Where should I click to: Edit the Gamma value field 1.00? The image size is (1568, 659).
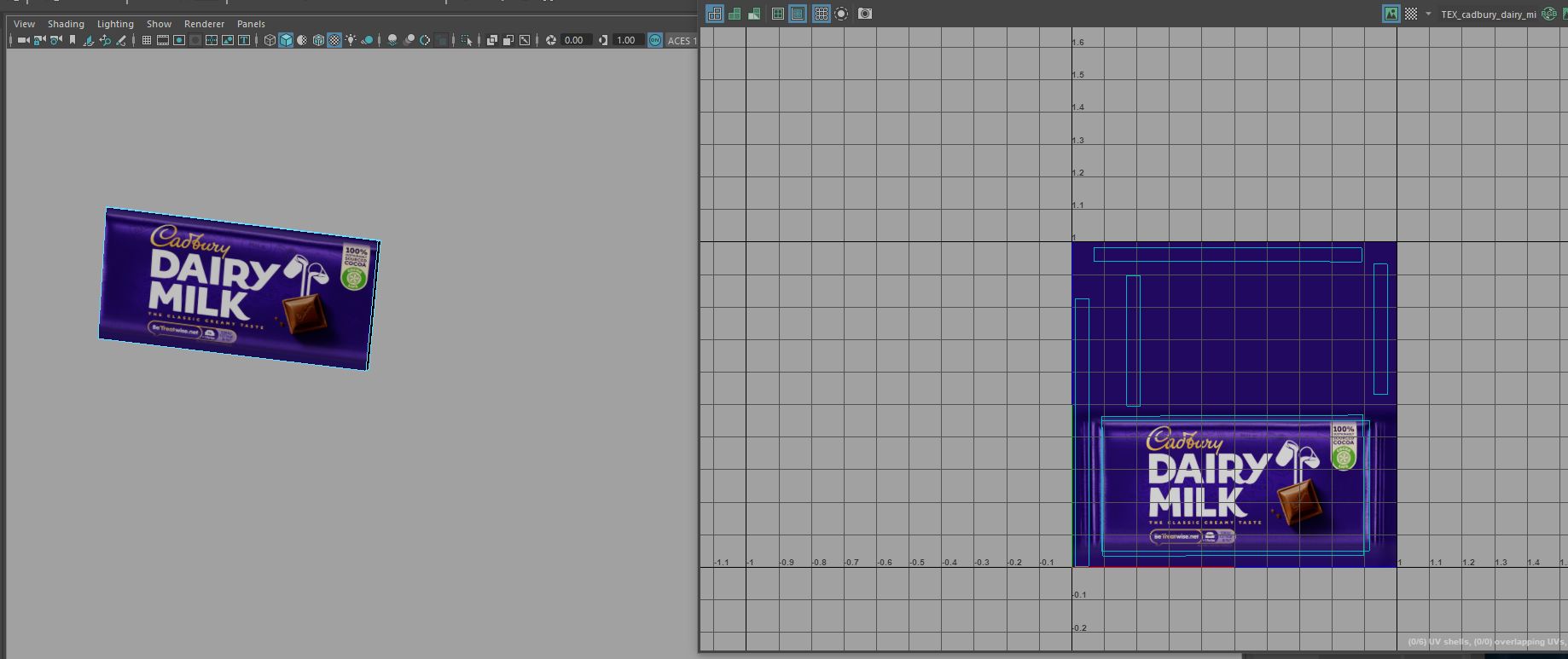pyautogui.click(x=629, y=40)
